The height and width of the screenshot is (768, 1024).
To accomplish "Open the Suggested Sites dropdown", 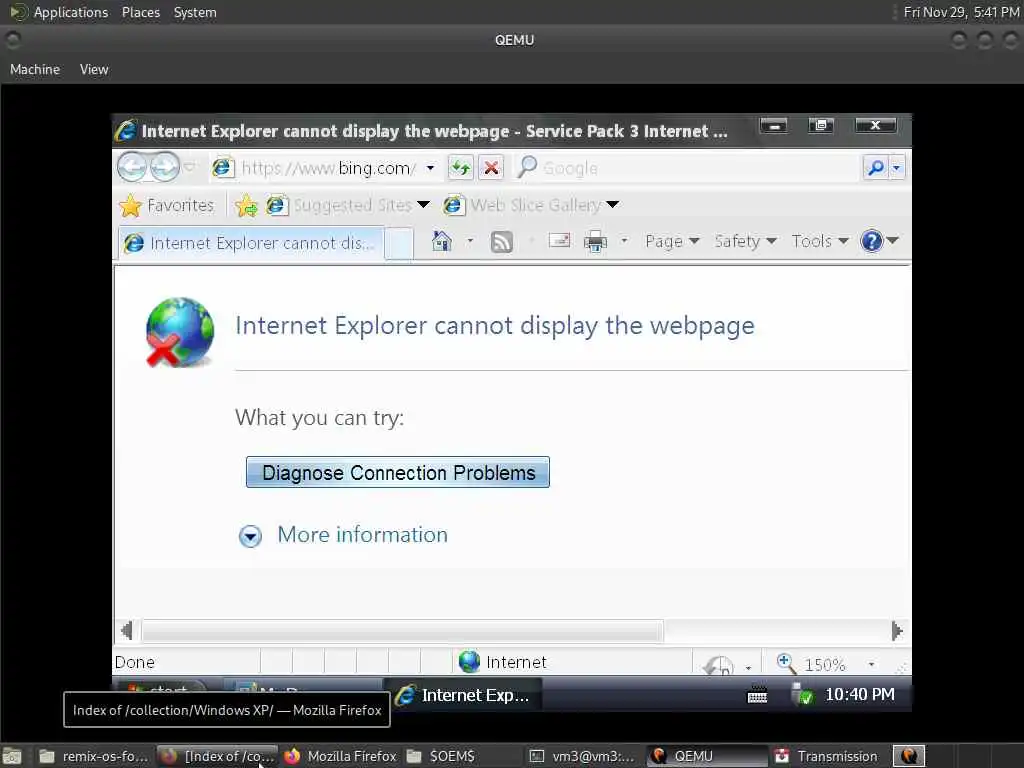I will tap(423, 205).
